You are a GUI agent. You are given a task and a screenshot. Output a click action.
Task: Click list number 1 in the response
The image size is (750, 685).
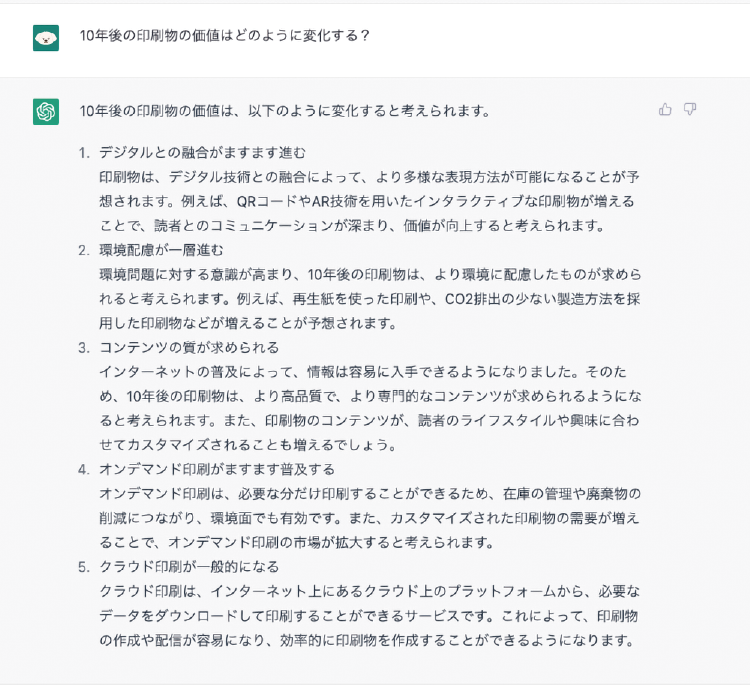tap(84, 152)
